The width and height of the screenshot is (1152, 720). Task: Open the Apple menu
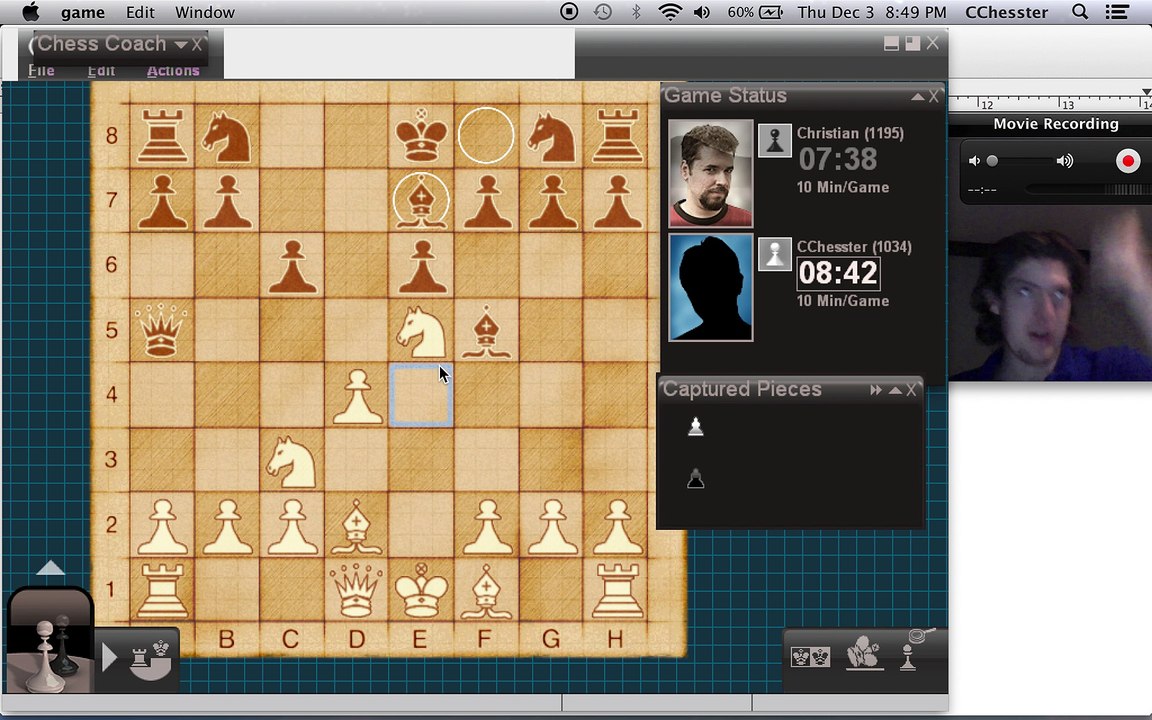pyautogui.click(x=30, y=12)
